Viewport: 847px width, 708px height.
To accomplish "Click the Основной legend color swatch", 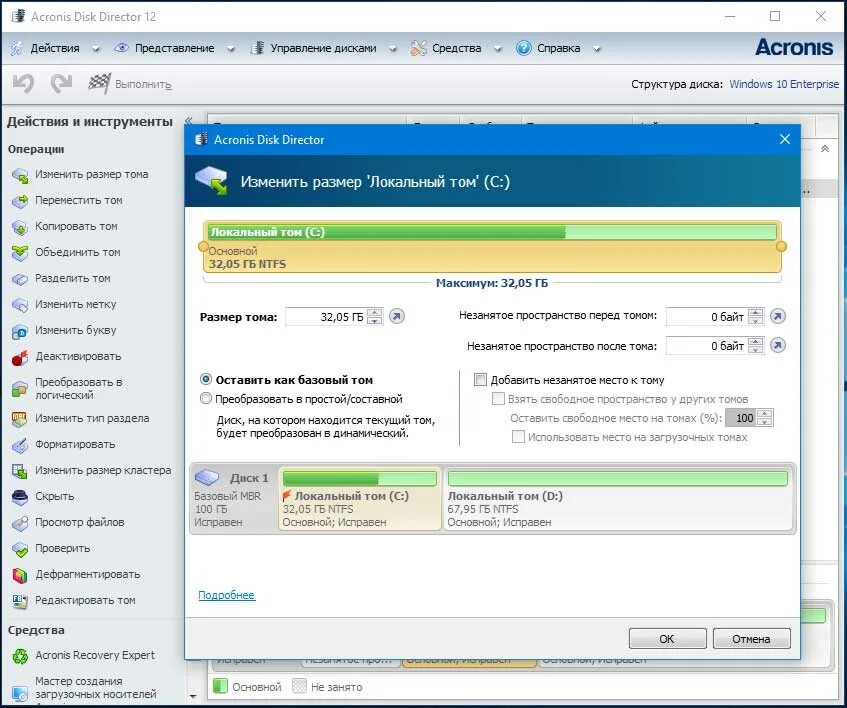I will click(x=220, y=686).
